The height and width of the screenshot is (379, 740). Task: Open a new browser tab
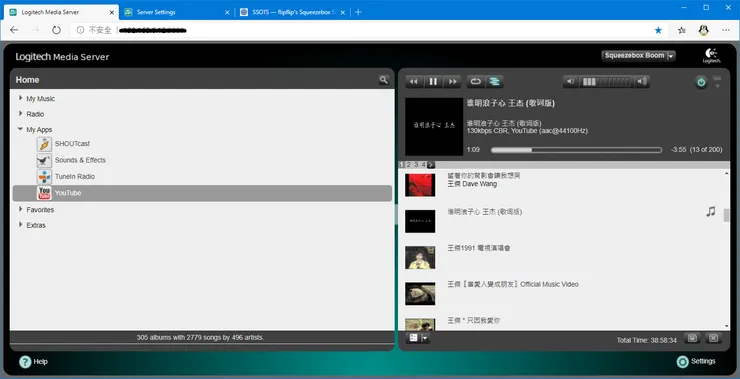pyautogui.click(x=358, y=12)
